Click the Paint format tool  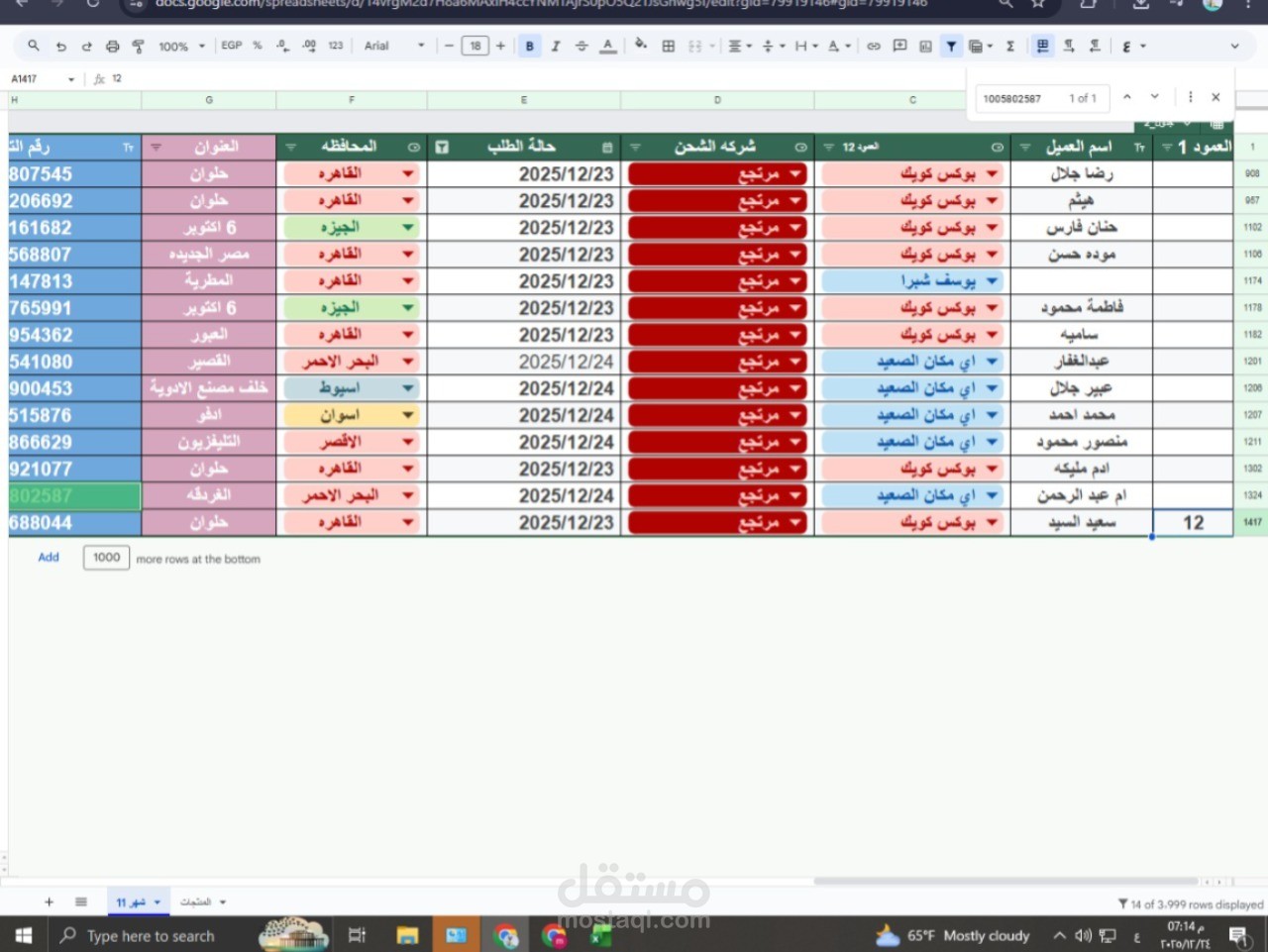point(139,46)
